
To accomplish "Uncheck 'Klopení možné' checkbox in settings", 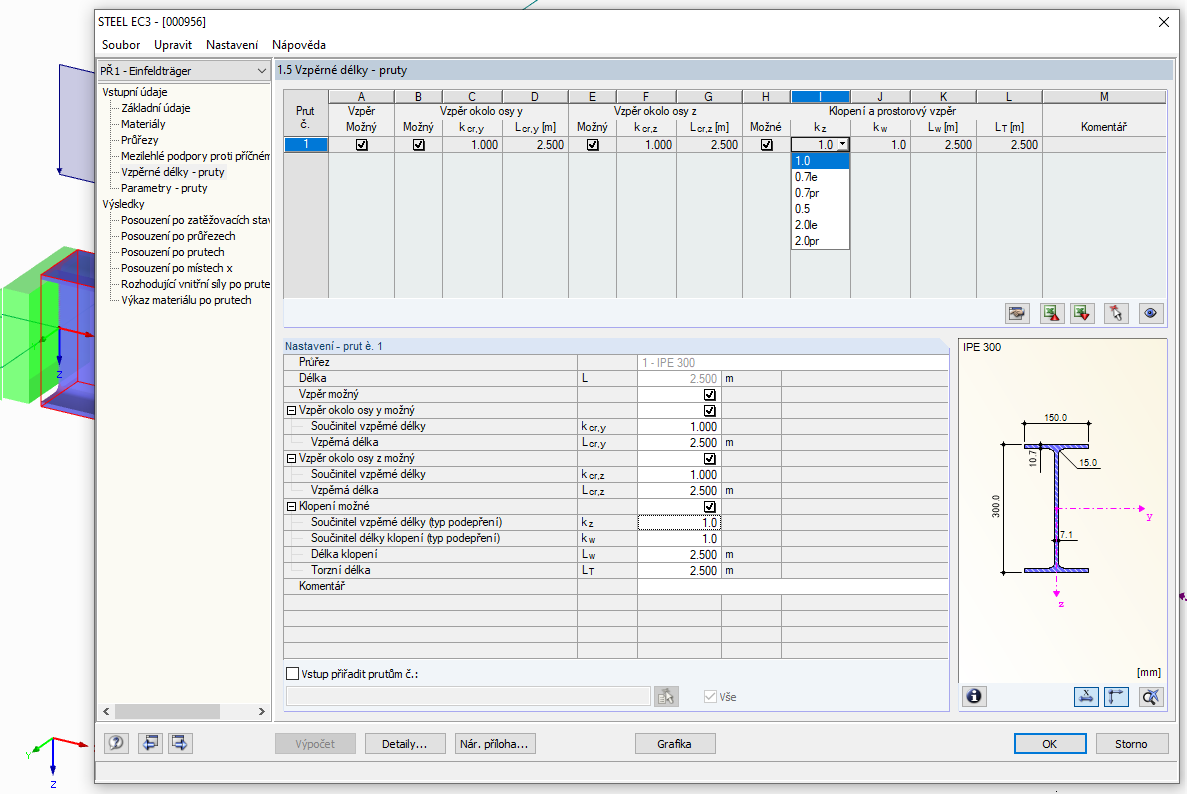I will point(710,506).
